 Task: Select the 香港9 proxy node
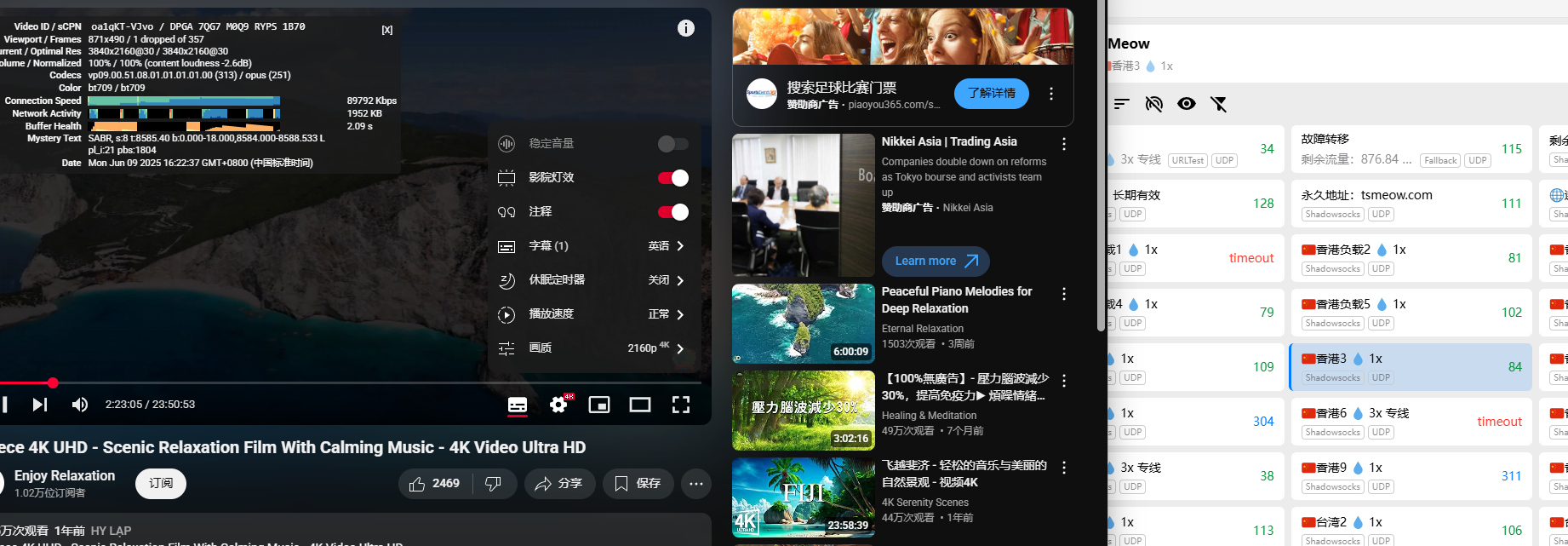(1411, 476)
